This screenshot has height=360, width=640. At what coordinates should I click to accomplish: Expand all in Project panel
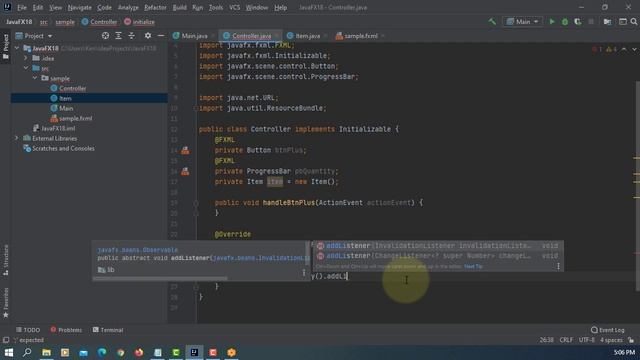click(x=118, y=36)
